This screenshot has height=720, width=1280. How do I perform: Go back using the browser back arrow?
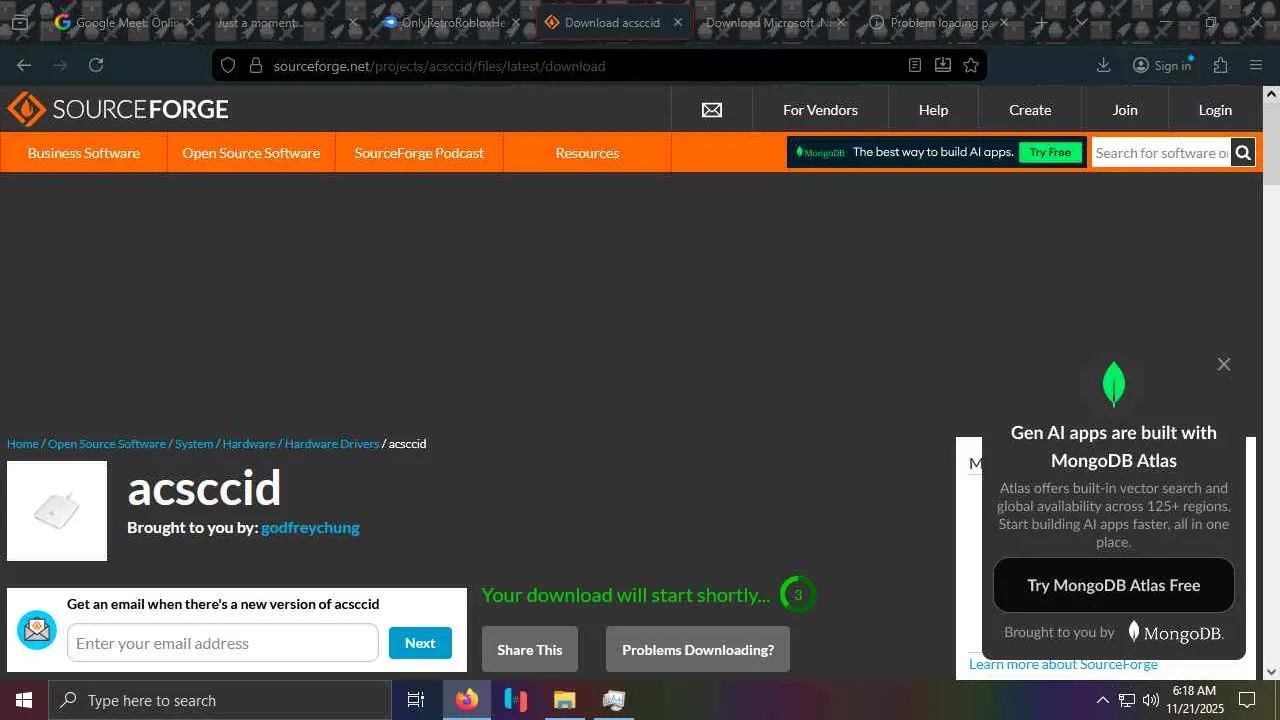(x=24, y=65)
